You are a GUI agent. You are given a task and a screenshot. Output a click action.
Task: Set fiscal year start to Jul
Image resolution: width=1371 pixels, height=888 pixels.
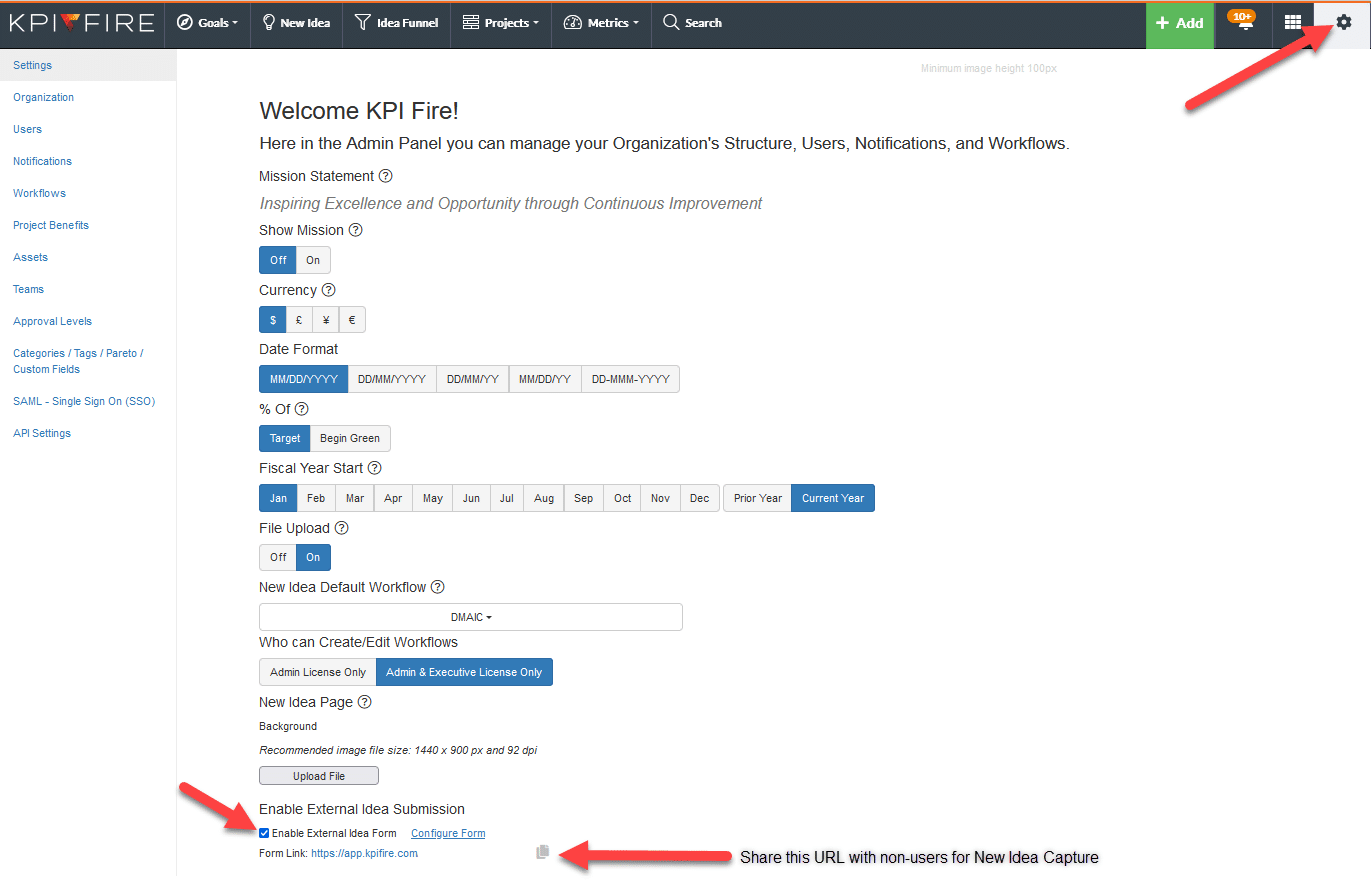pyautogui.click(x=507, y=498)
